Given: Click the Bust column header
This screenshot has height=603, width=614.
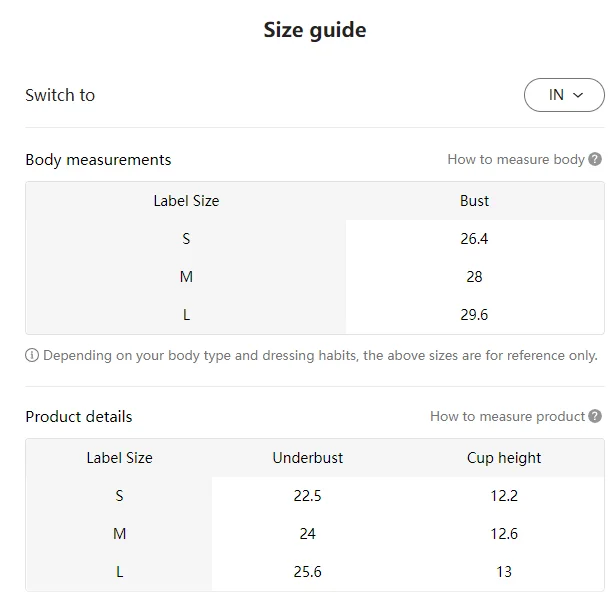Looking at the screenshot, I should [474, 201].
